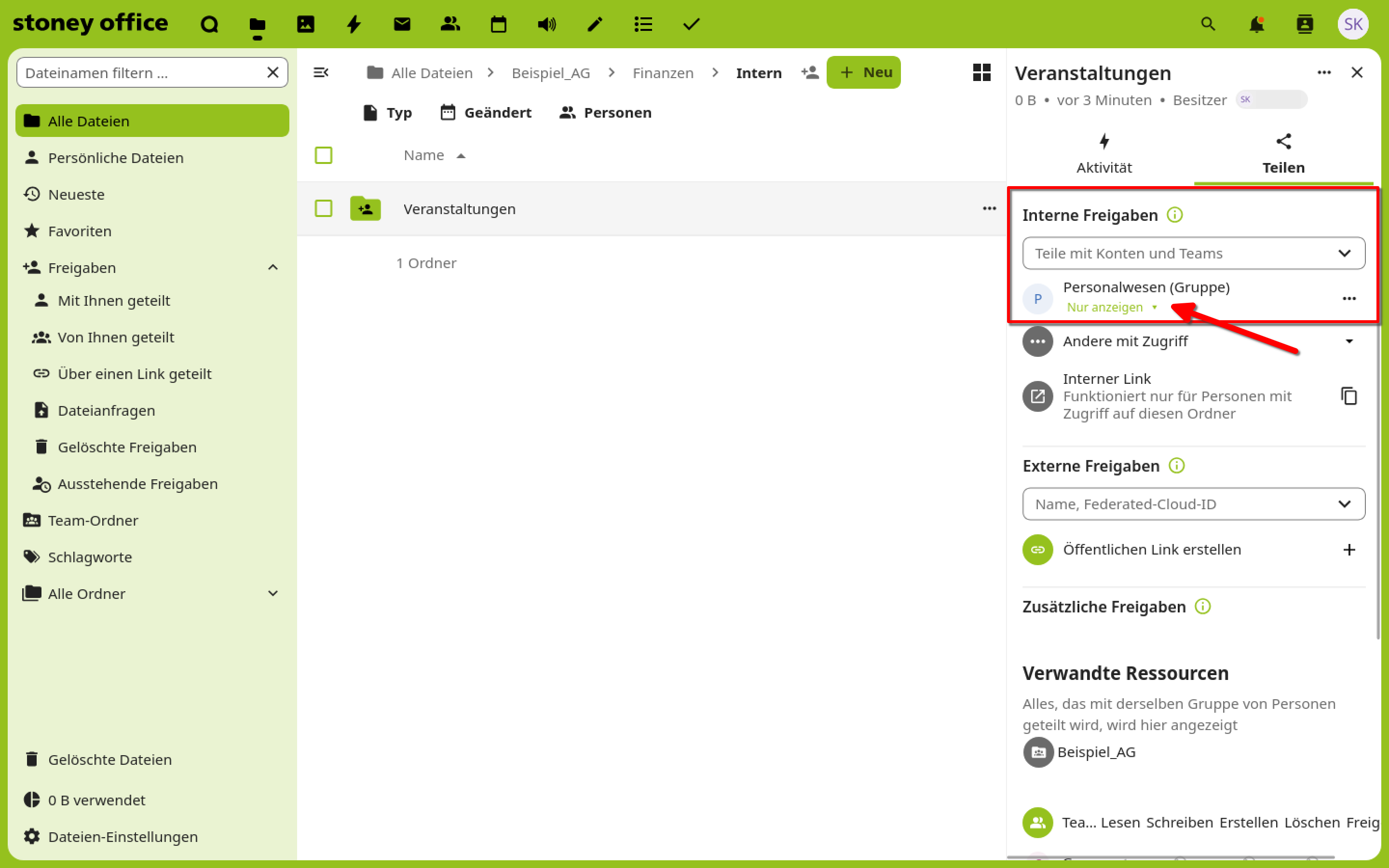The width and height of the screenshot is (1389, 868).
Task: Open the Mail app icon
Action: 402,24
